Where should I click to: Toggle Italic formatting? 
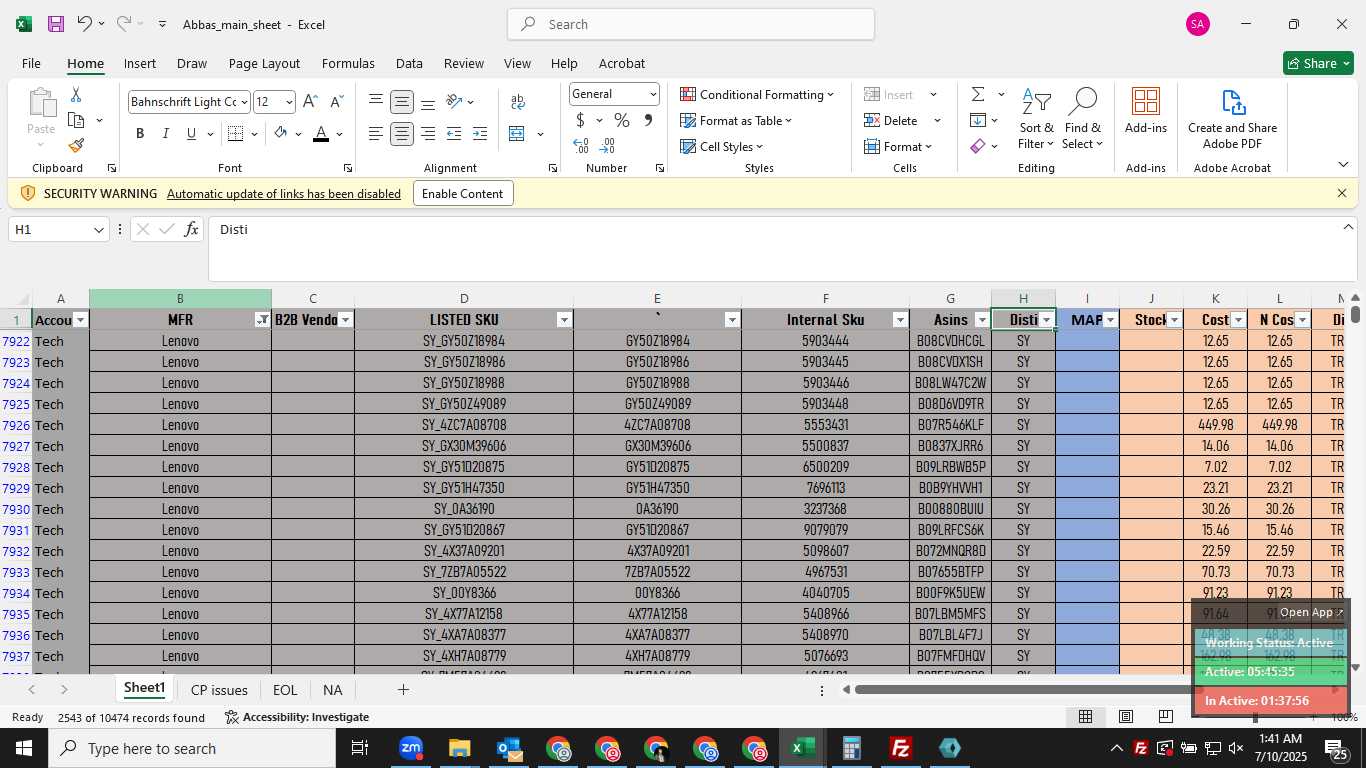(166, 134)
